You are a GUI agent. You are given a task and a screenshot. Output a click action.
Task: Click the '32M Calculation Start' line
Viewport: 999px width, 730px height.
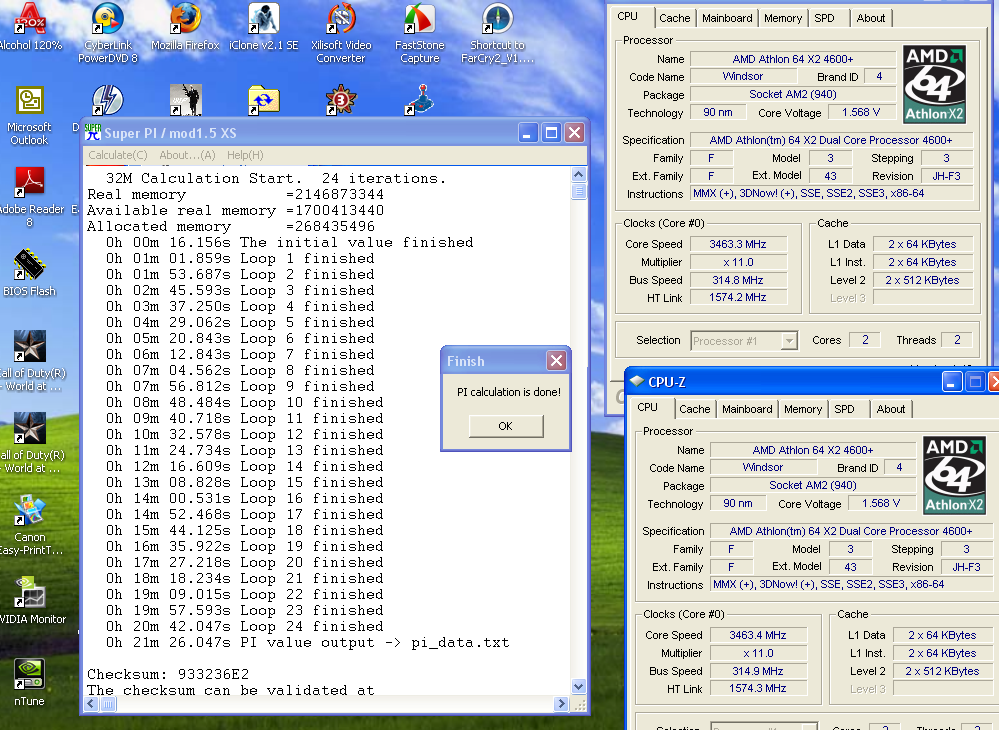click(x=276, y=178)
